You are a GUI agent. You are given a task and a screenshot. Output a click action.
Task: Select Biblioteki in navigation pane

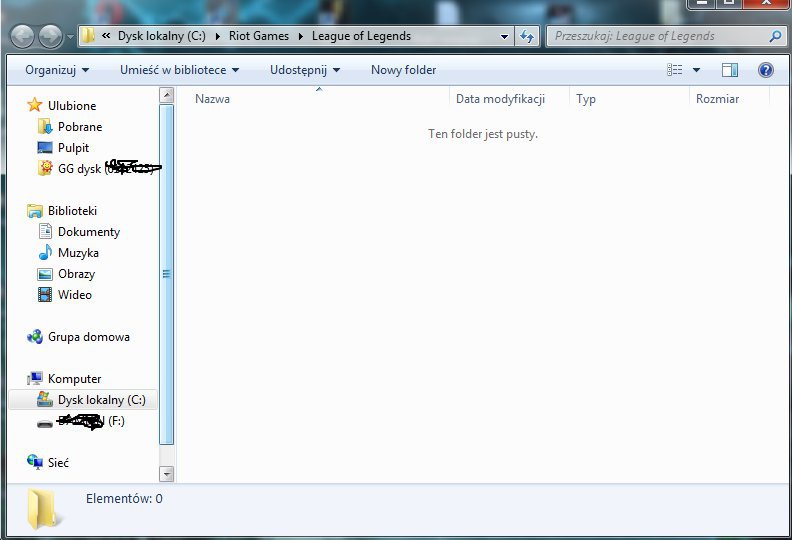coord(72,211)
